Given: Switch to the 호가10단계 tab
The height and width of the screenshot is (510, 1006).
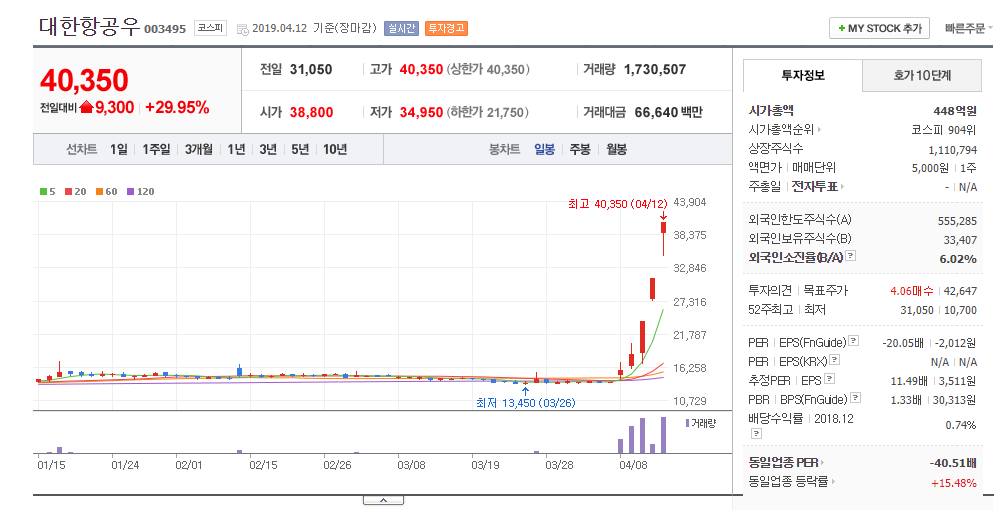Looking at the screenshot, I should [x=922, y=76].
